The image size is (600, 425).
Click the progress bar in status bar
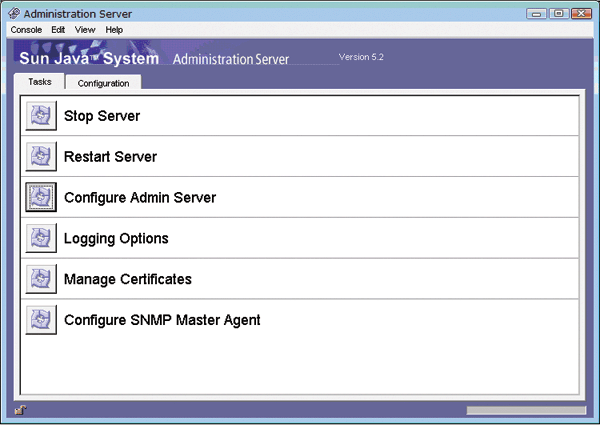(526, 410)
